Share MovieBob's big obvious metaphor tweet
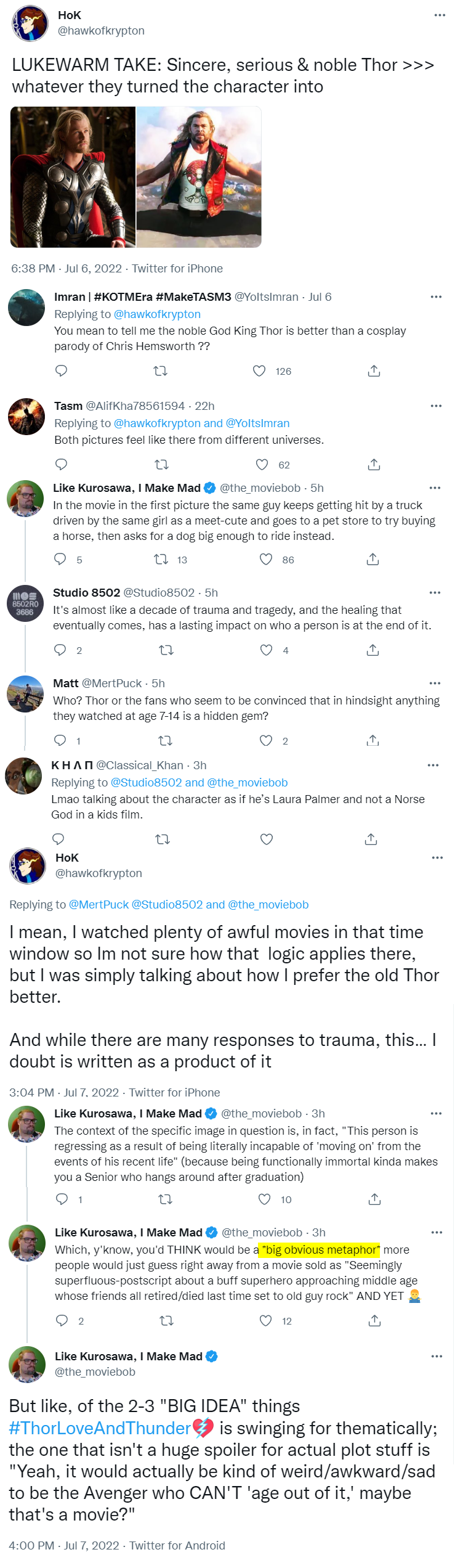The image size is (455, 1568). click(x=374, y=1321)
